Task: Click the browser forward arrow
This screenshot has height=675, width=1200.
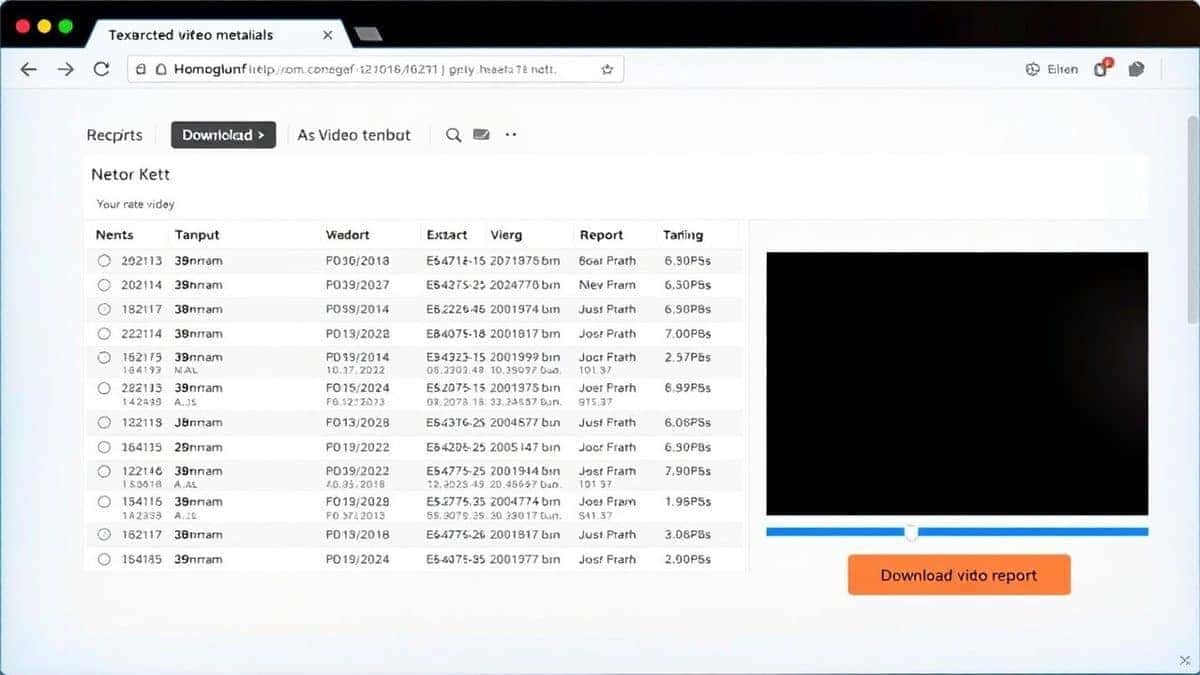Action: tap(65, 69)
